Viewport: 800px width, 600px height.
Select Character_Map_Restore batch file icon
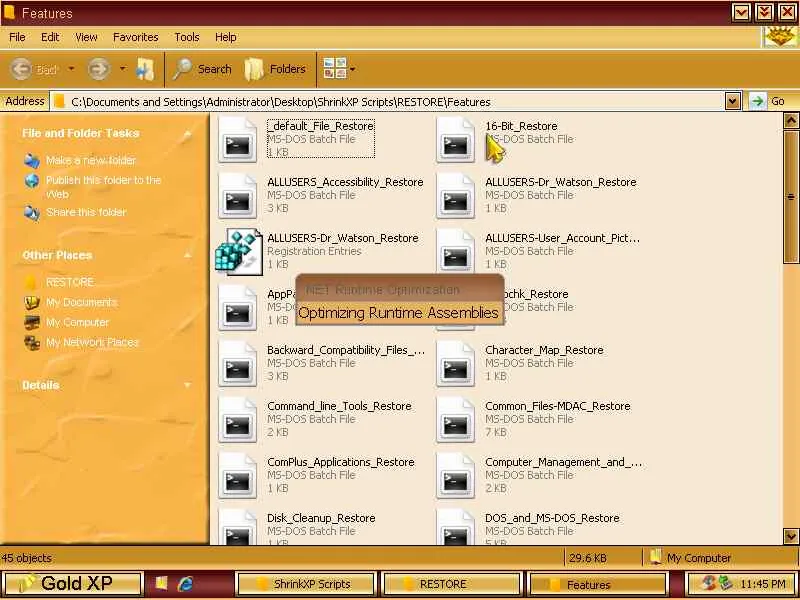[456, 364]
